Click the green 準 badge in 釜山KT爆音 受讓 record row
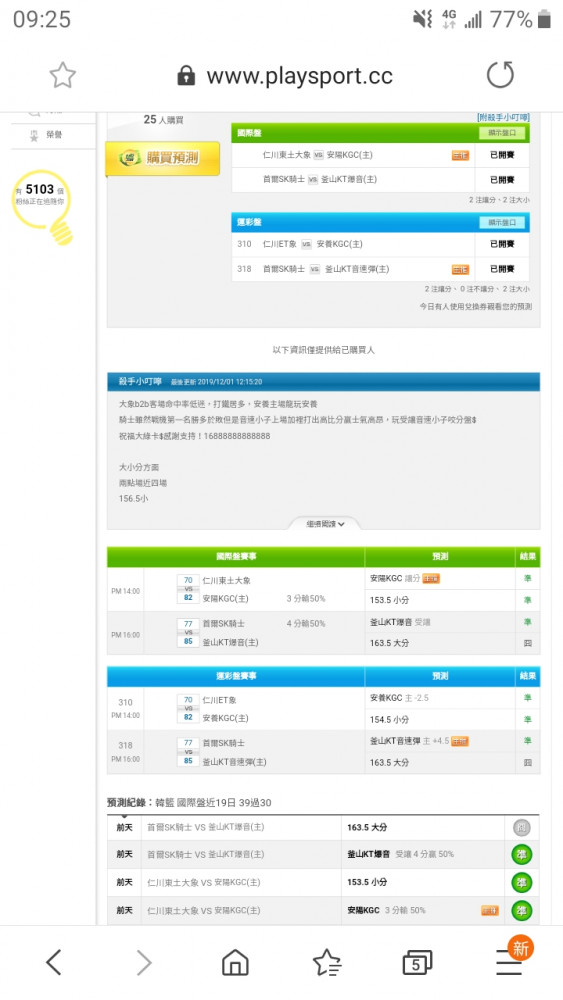 [522, 855]
